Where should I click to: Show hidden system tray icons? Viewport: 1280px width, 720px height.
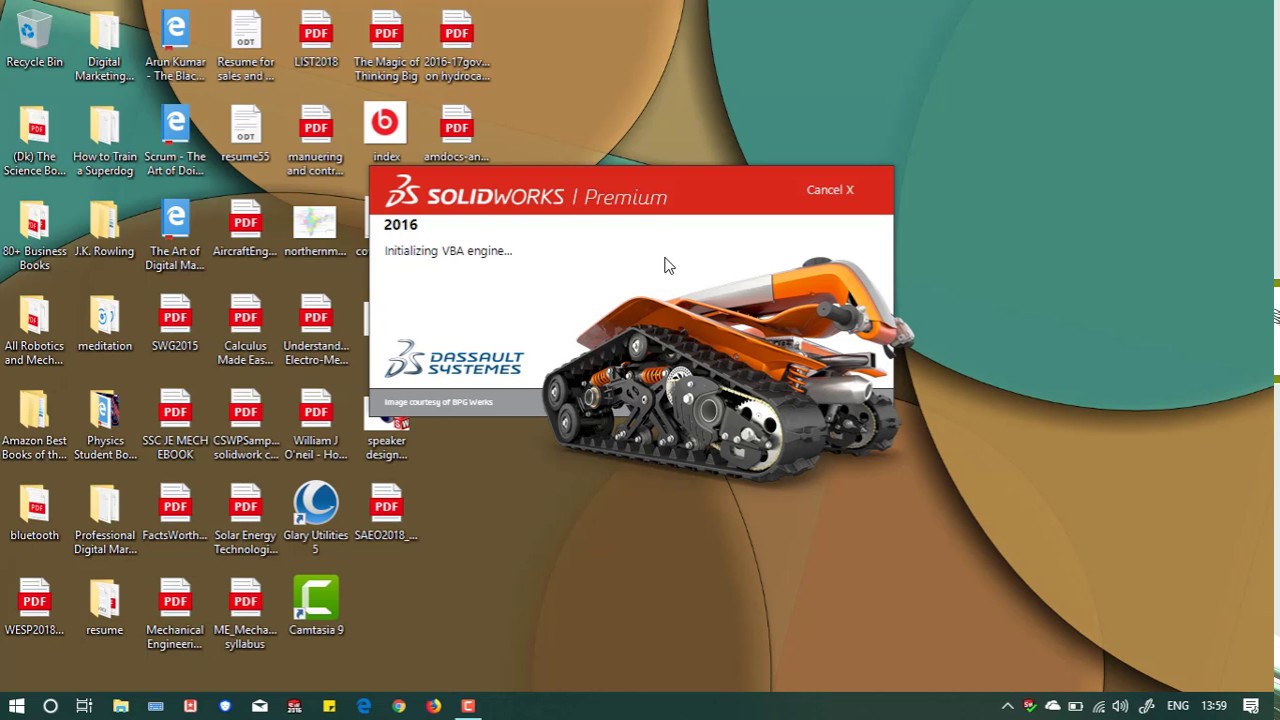click(1007, 706)
